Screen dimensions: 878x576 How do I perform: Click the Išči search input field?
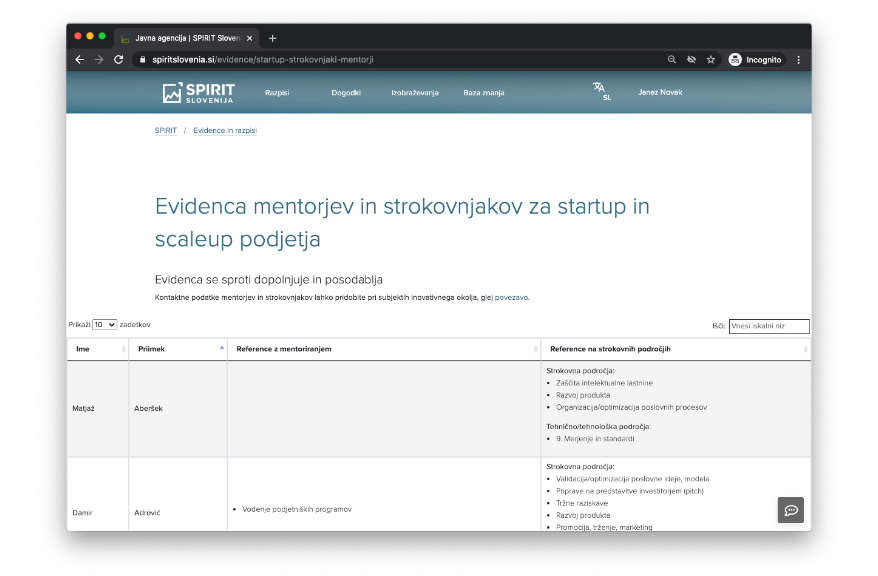click(768, 326)
